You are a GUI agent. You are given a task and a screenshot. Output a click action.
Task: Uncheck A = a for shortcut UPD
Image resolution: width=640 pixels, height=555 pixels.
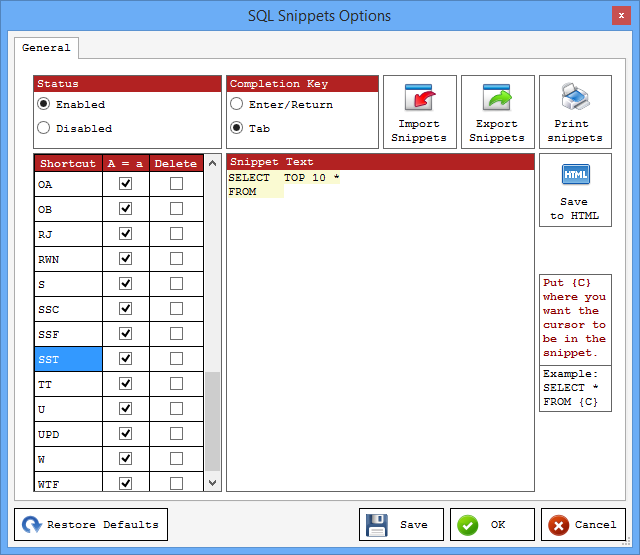125,433
